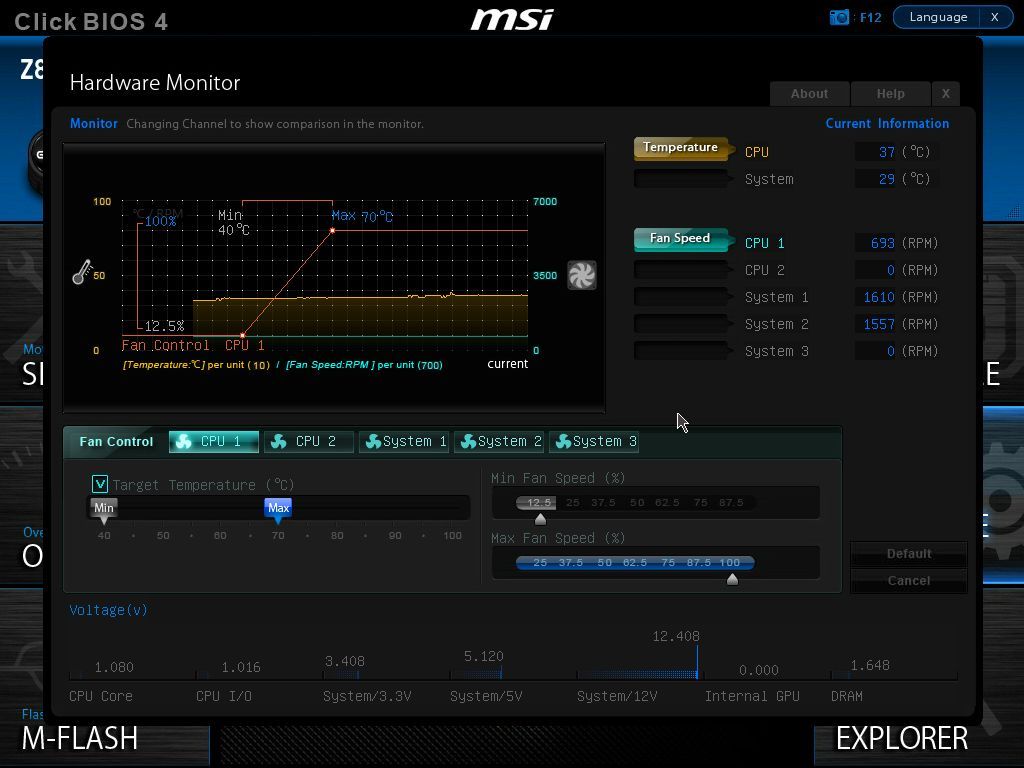Click the Min target temperature slider handle
1024x768 pixels.
pos(104,511)
